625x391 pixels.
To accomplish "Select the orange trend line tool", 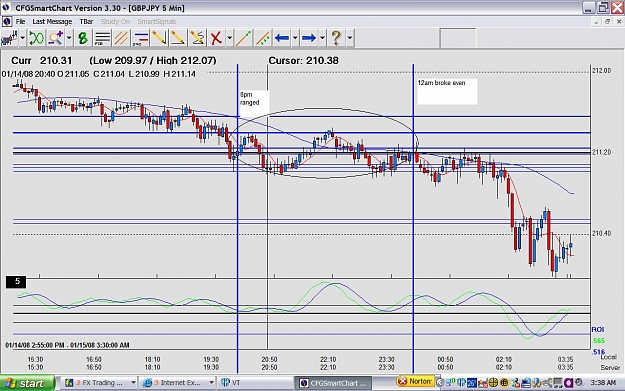I will coord(243,38).
